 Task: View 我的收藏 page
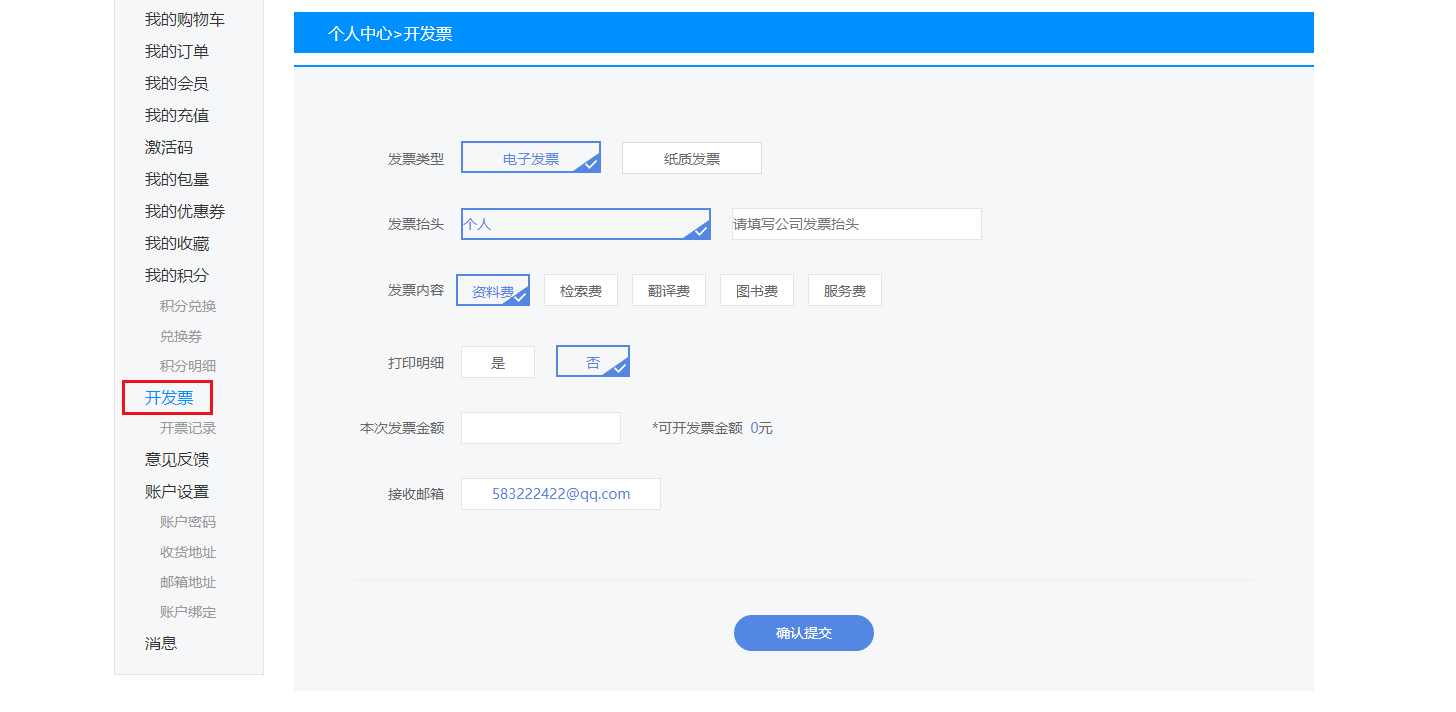tap(177, 244)
